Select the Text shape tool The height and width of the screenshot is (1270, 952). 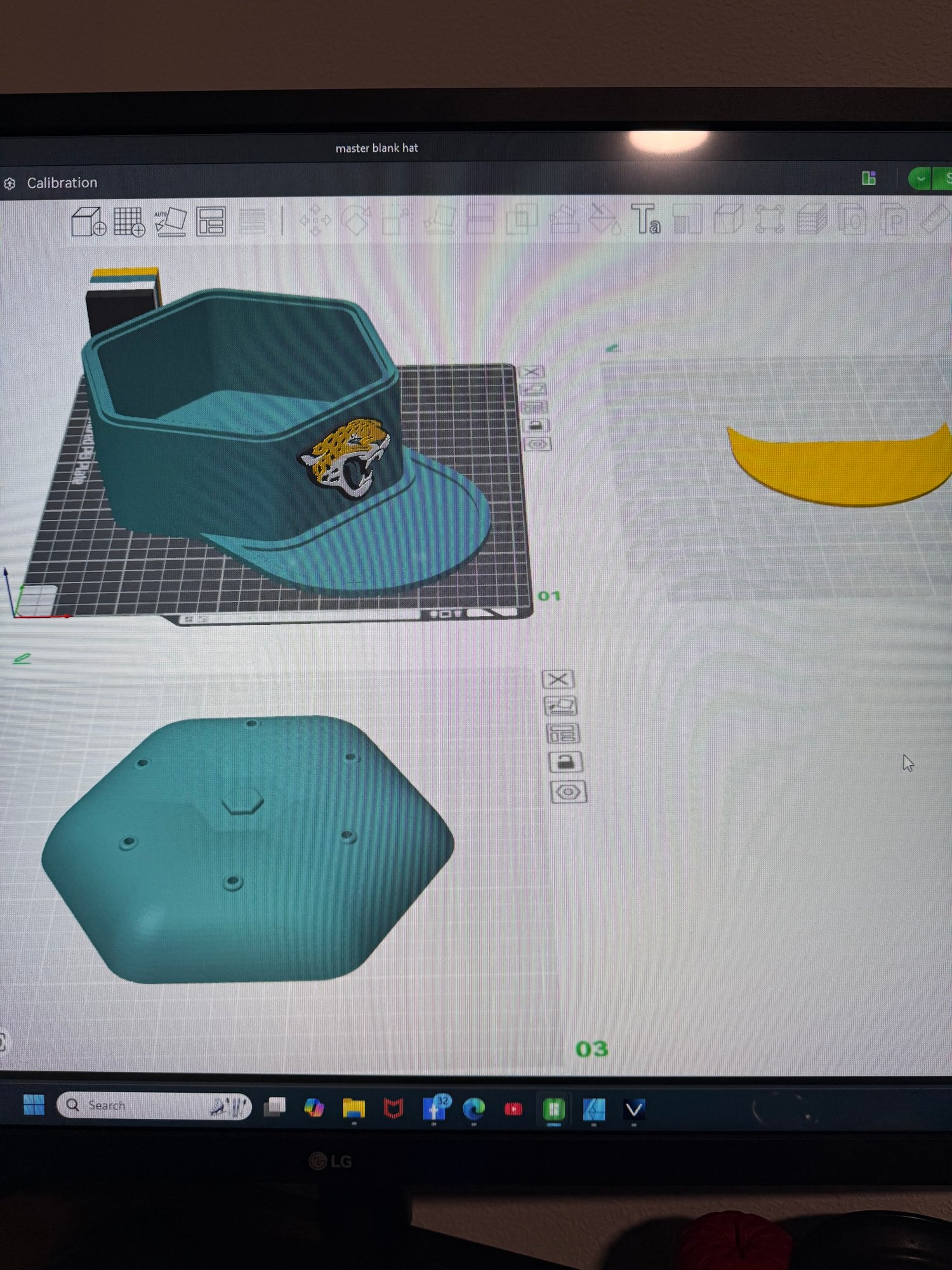pos(645,219)
